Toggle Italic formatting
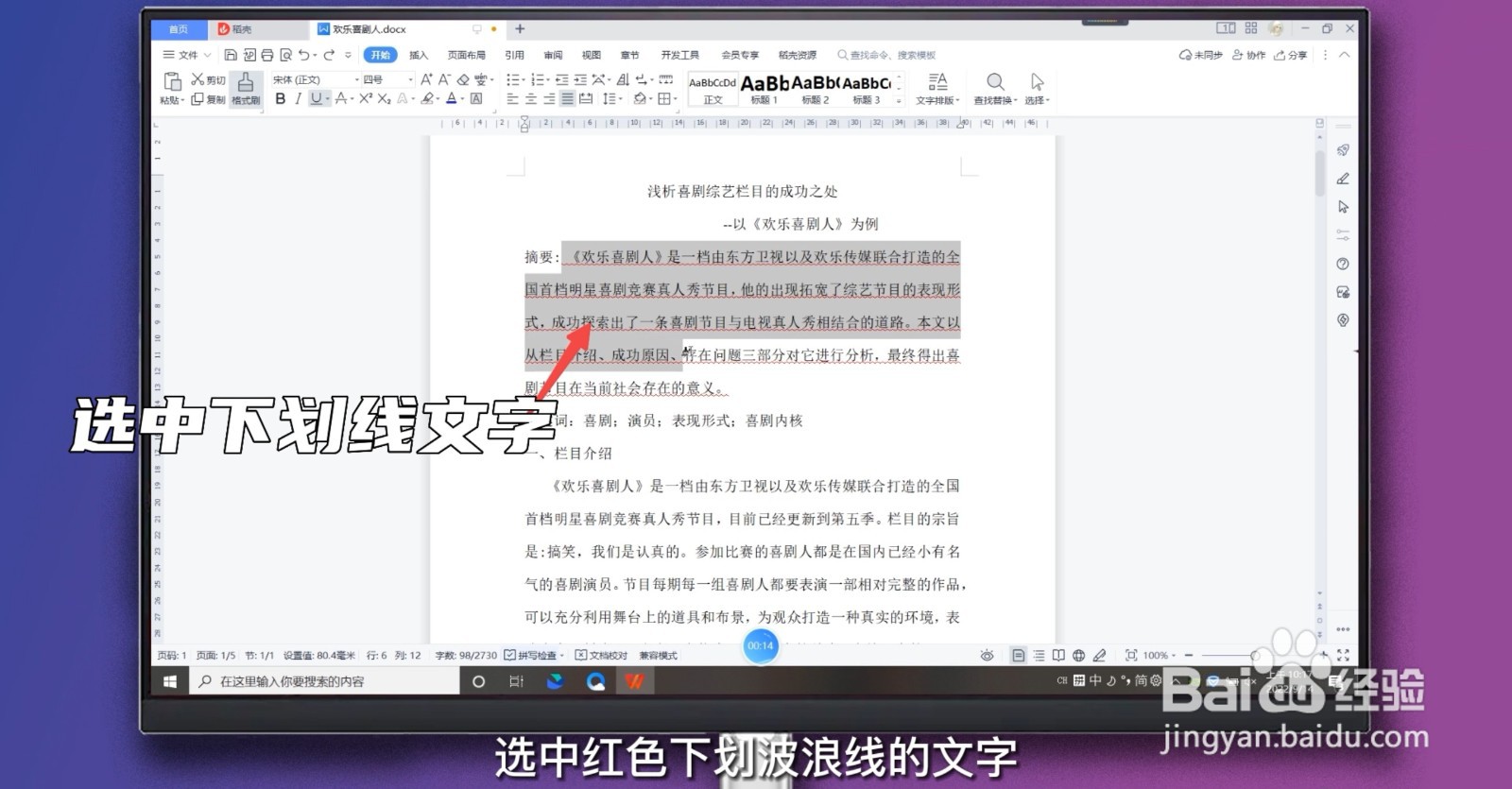 [x=298, y=98]
